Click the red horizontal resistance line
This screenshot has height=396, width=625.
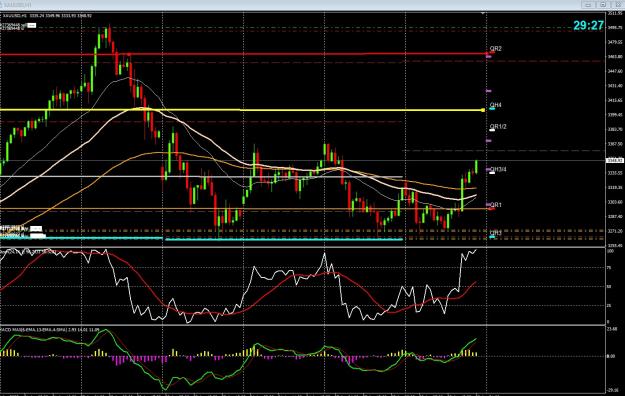coord(243,54)
